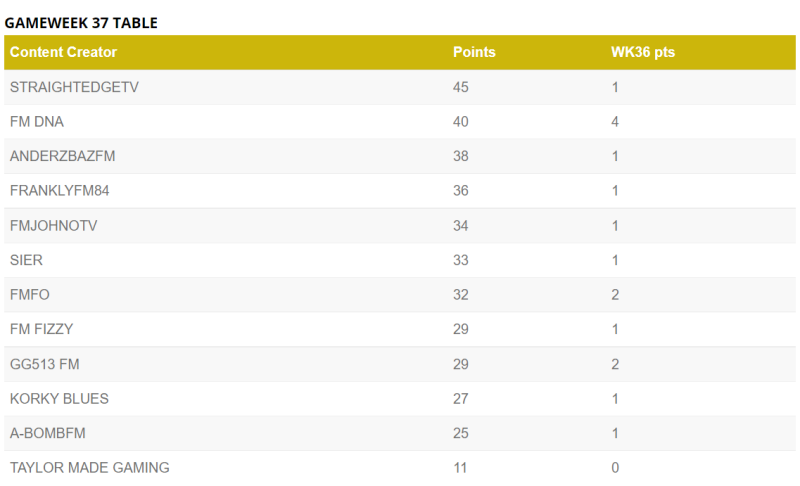The width and height of the screenshot is (800, 486).
Task: Click STRAIGHTEDGETV's 45 points value
Action: [461, 87]
